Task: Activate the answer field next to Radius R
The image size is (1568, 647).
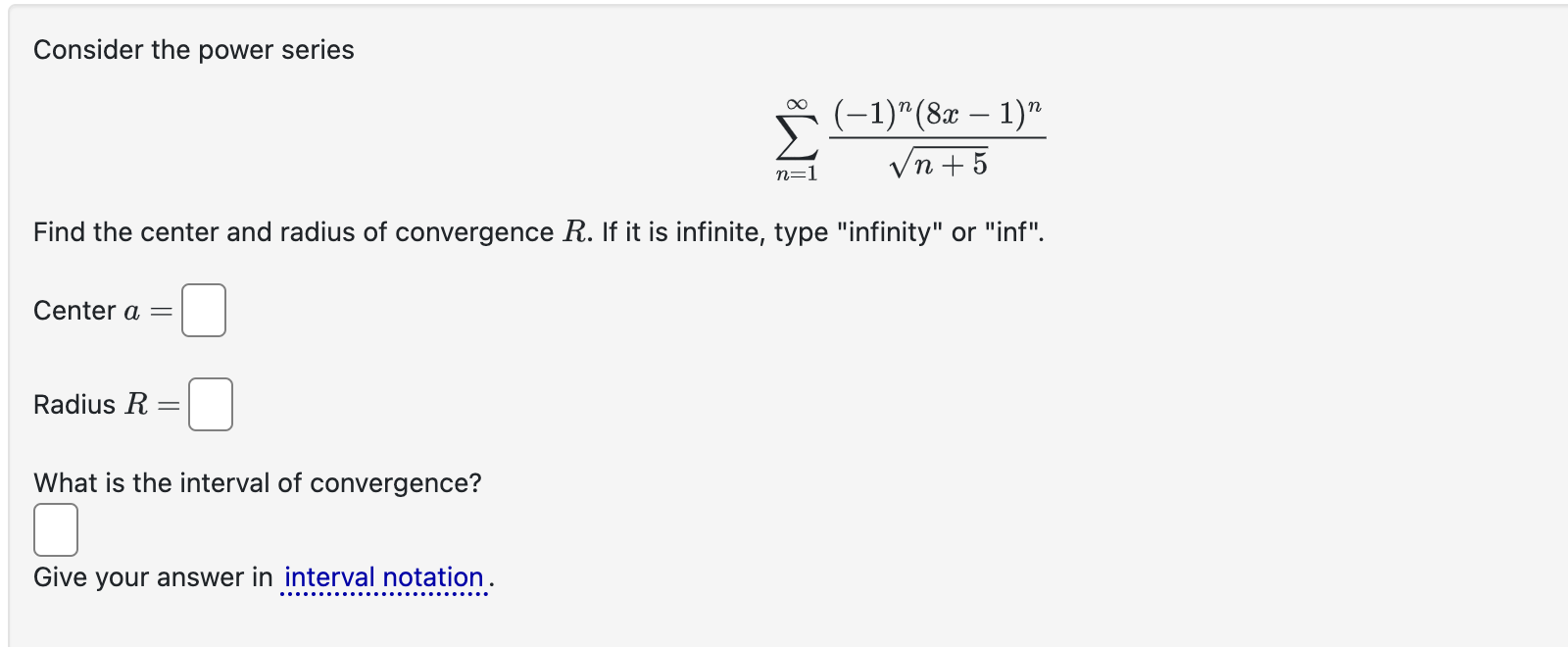Action: [x=209, y=403]
